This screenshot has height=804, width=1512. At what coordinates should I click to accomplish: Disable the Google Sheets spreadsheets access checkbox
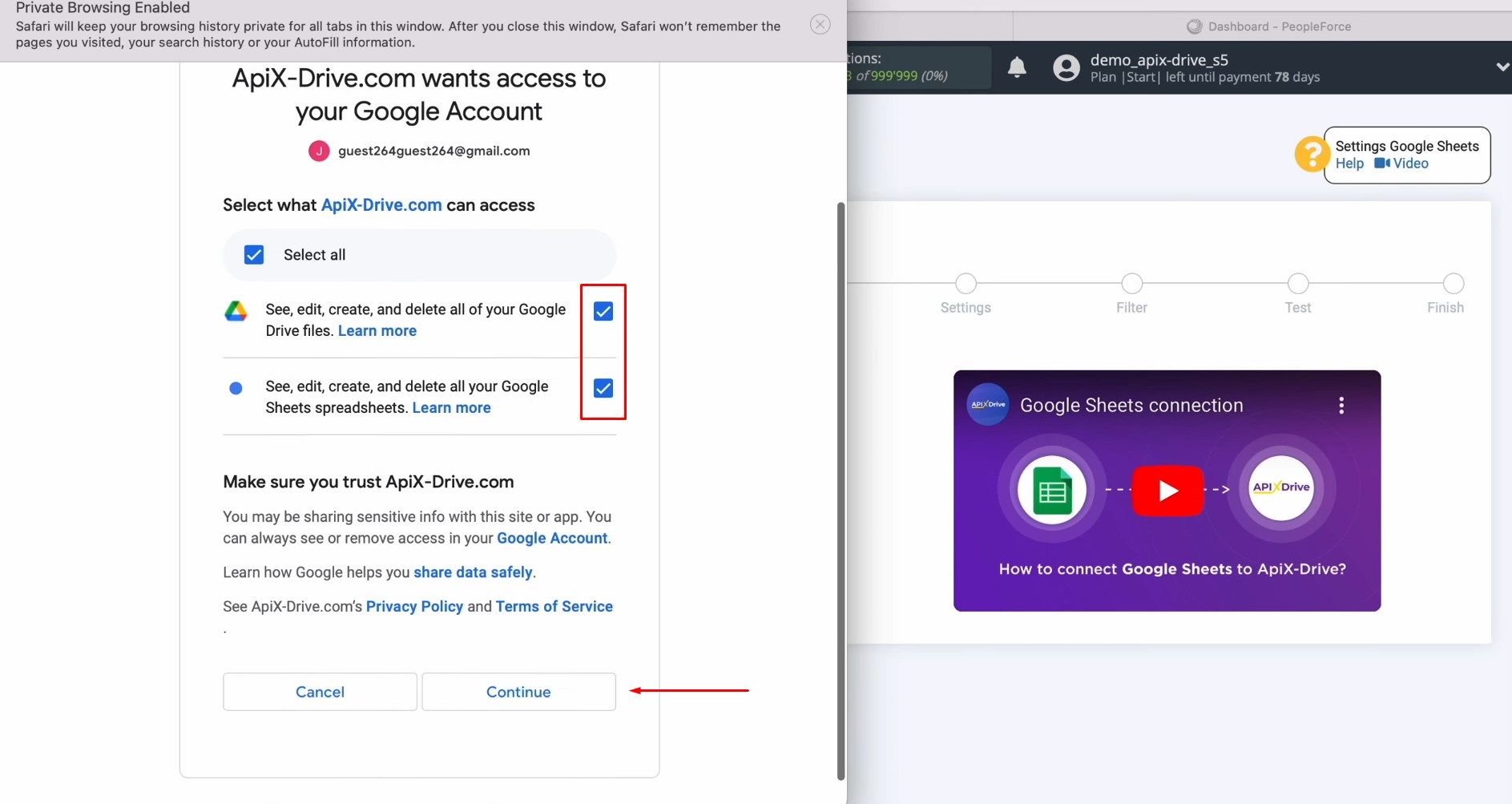[603, 388]
